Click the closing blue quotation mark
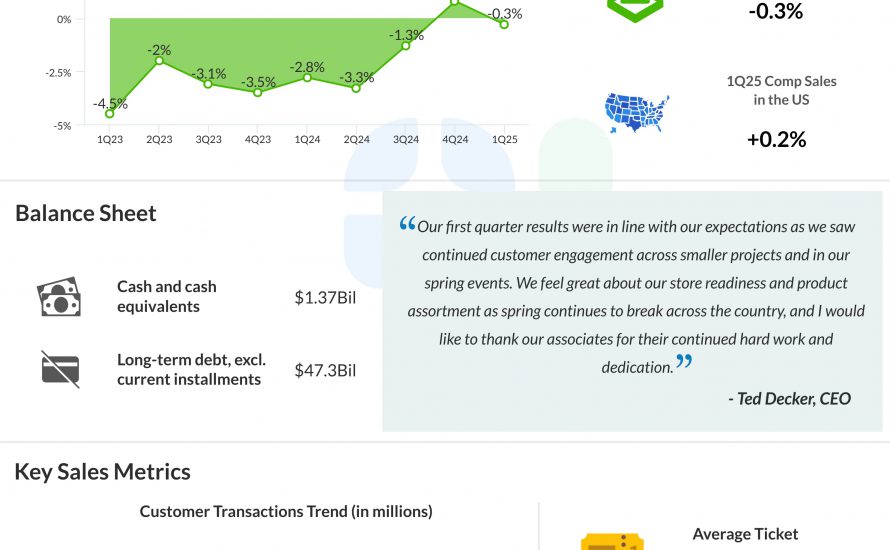 tap(684, 362)
